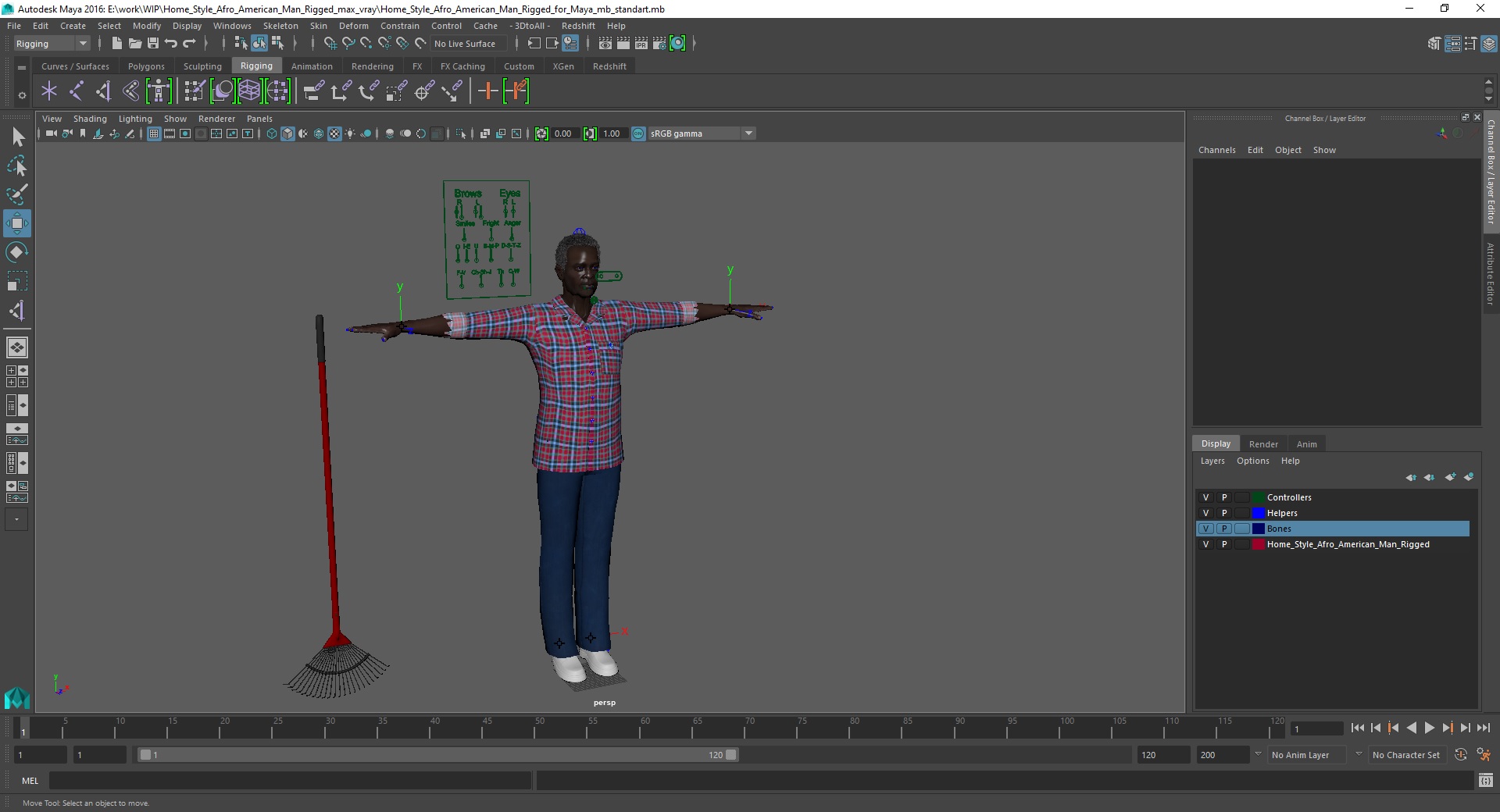This screenshot has height=812, width=1500.
Task: Click the Play forwards button
Action: (x=1429, y=728)
